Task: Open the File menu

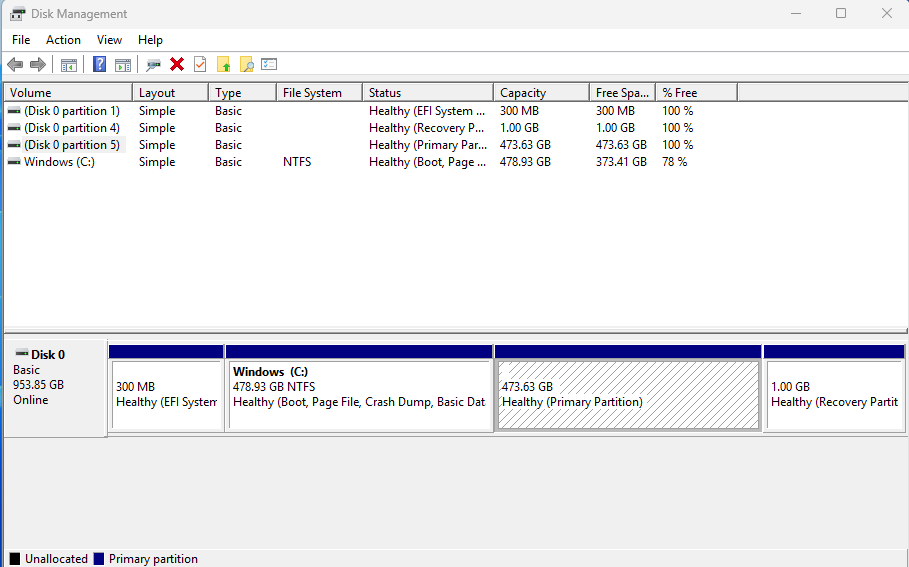Action: (21, 40)
